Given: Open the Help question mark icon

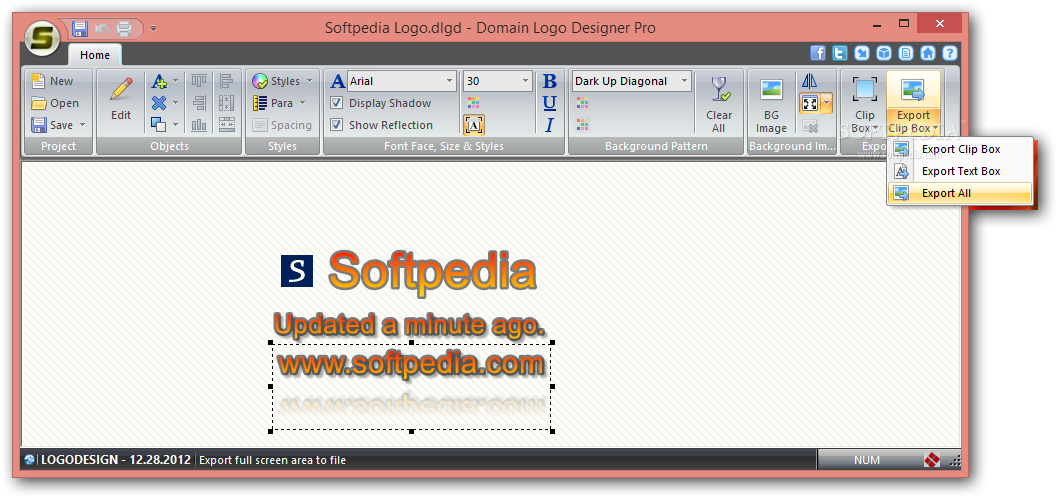Looking at the screenshot, I should click(949, 53).
